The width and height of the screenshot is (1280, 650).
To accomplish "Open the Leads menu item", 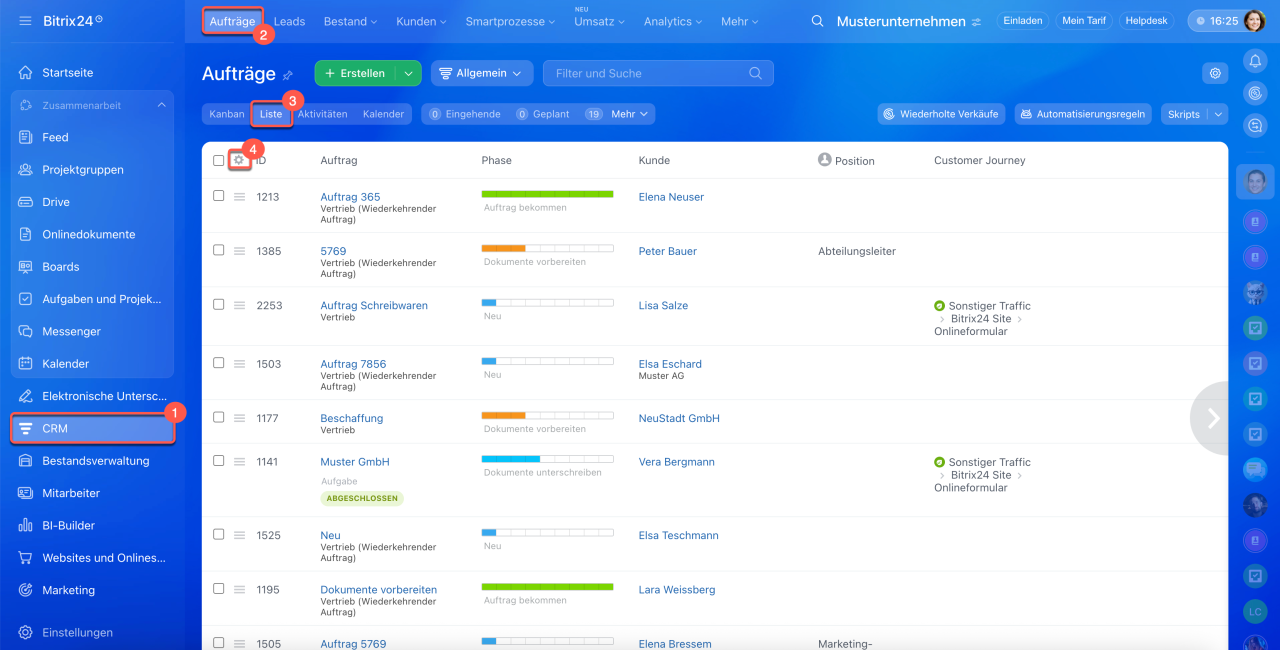I will (x=289, y=21).
